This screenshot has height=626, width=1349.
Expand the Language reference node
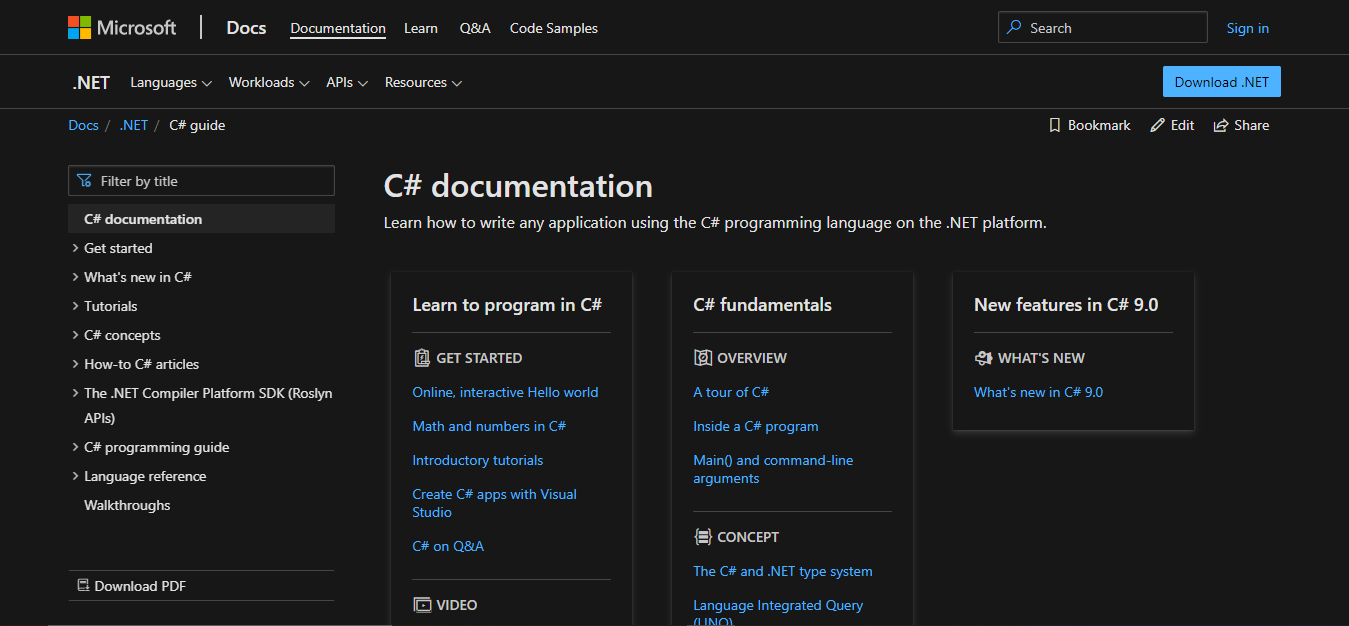[75, 476]
